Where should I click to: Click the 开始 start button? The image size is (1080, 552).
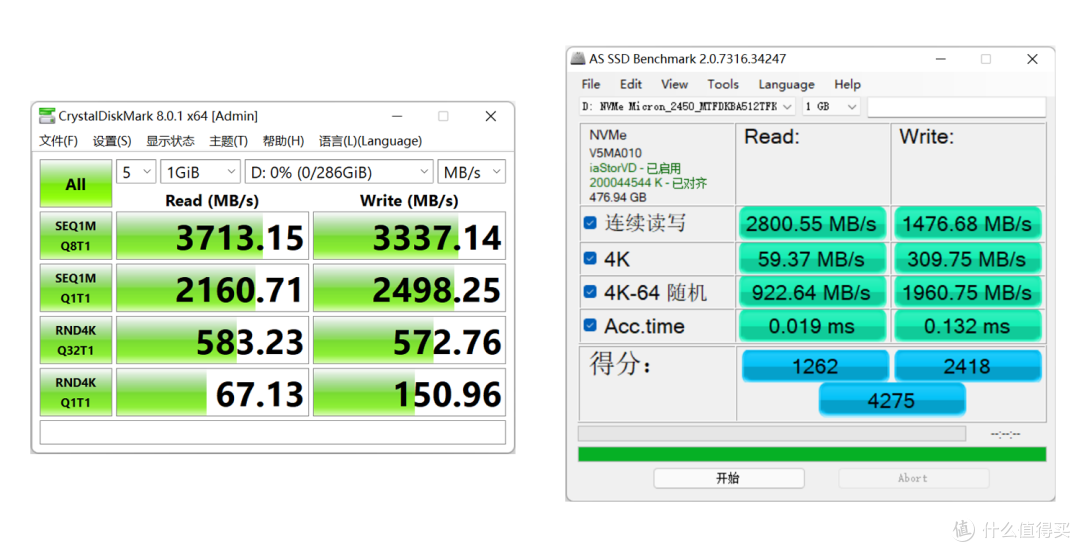tap(729, 478)
